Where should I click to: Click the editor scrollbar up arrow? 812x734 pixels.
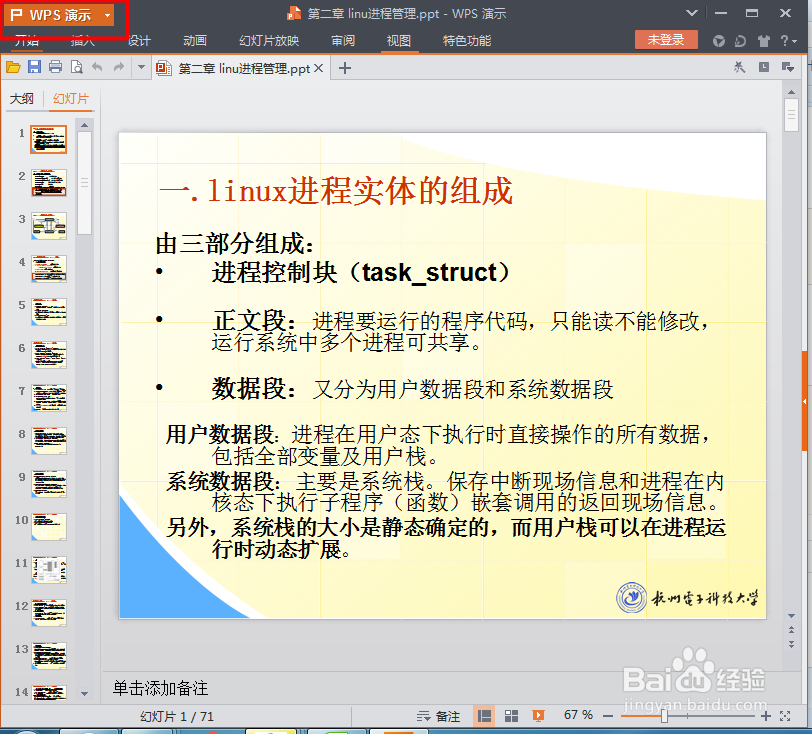[x=791, y=92]
